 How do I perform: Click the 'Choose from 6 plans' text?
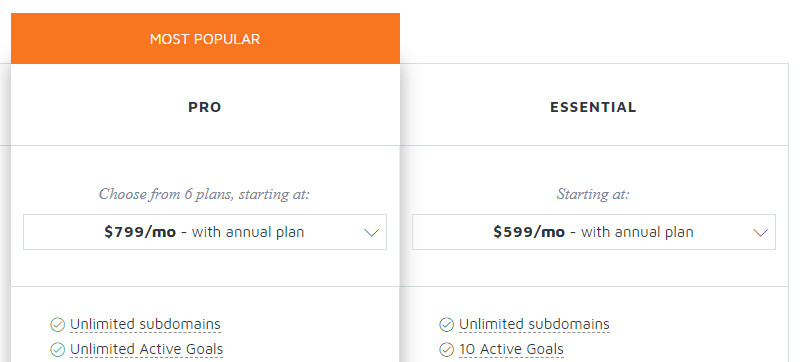[x=204, y=194]
